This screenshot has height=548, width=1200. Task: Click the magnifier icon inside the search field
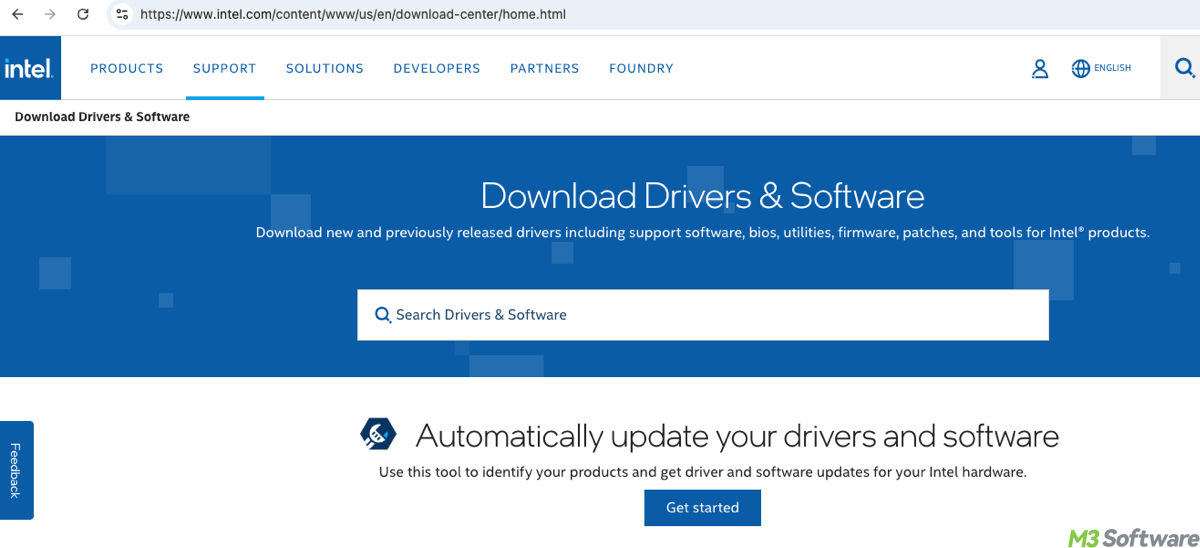[x=383, y=315]
